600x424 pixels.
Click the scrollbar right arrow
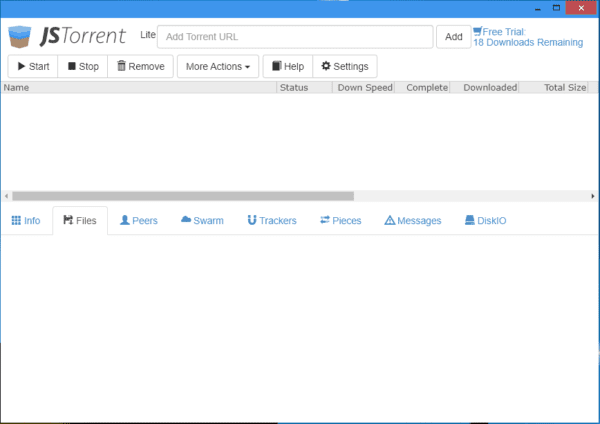[x=593, y=196]
